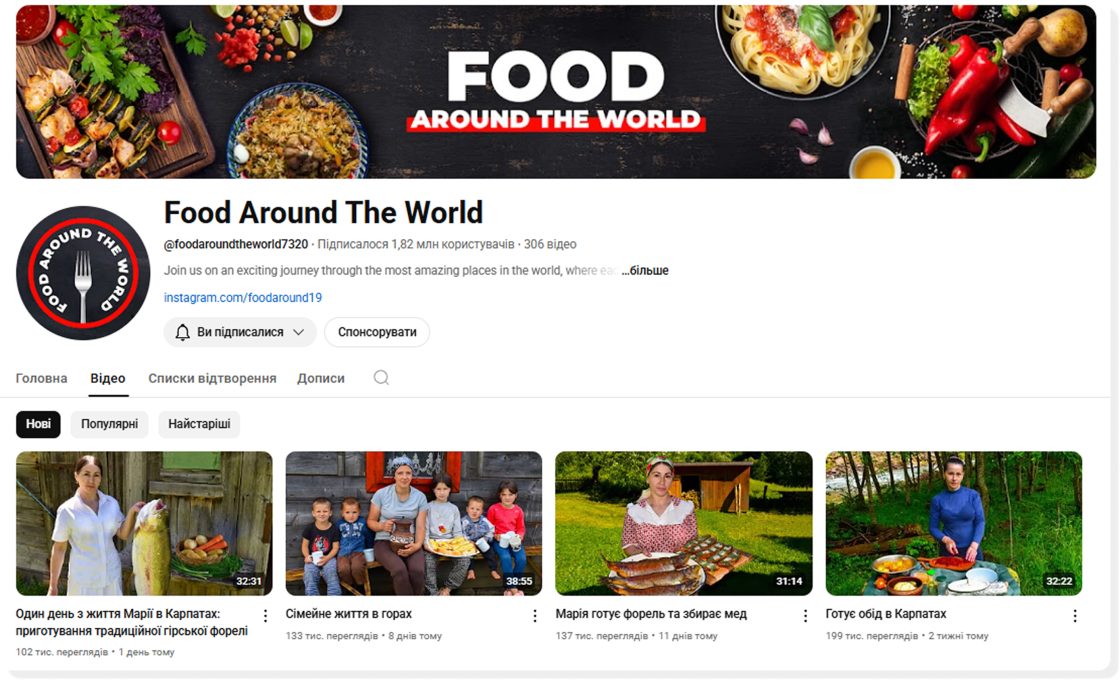Click the channel name heading Food Around The World
Screen dimensions: 1120x680
point(324,213)
